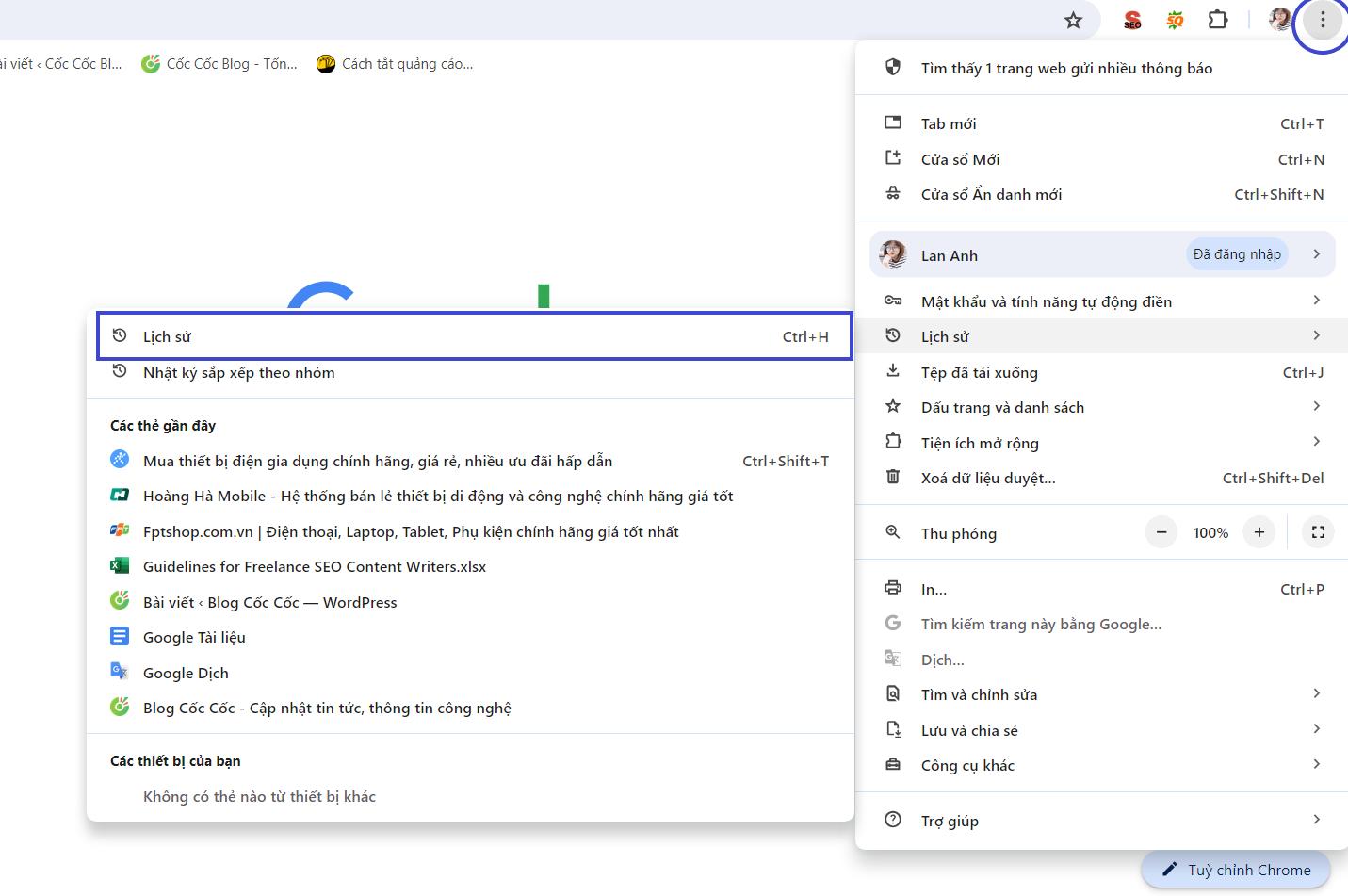Image resolution: width=1348 pixels, height=896 pixels.
Task: Expand Công cụ khác submenu
Action: [1102, 765]
